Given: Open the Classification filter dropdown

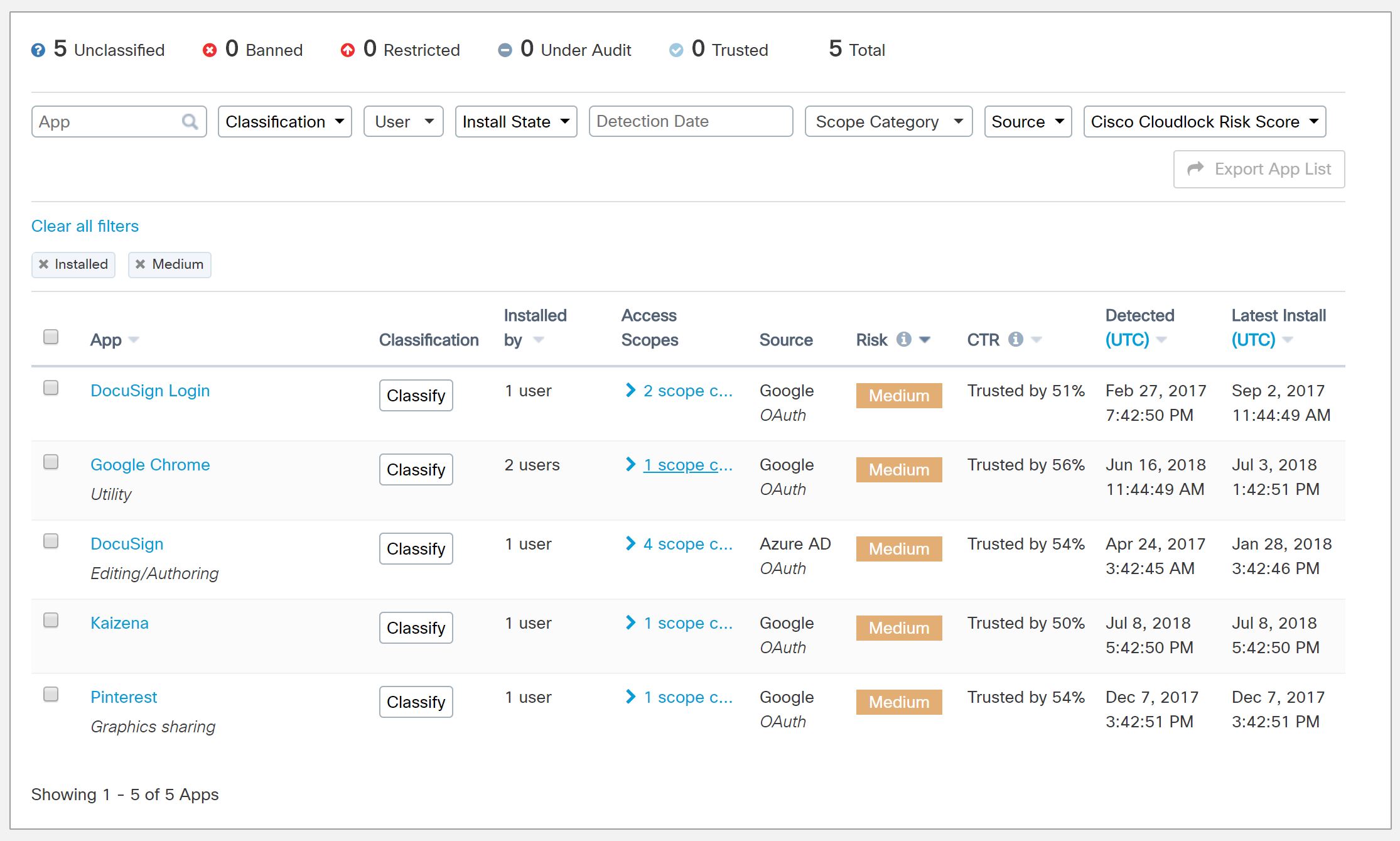Looking at the screenshot, I should 283,122.
